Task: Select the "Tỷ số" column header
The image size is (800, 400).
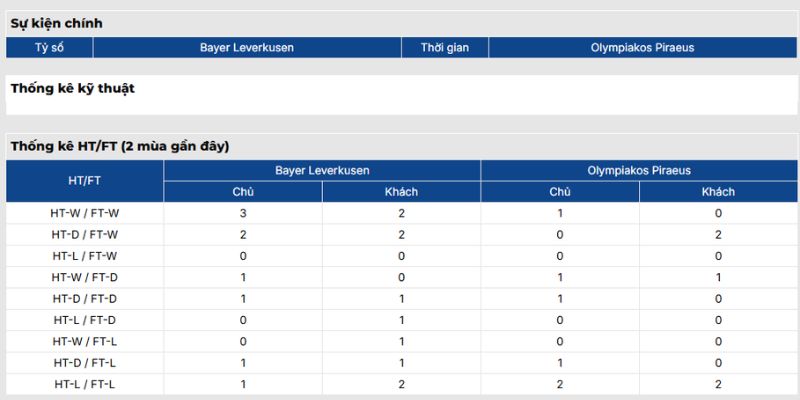Action: (50, 47)
